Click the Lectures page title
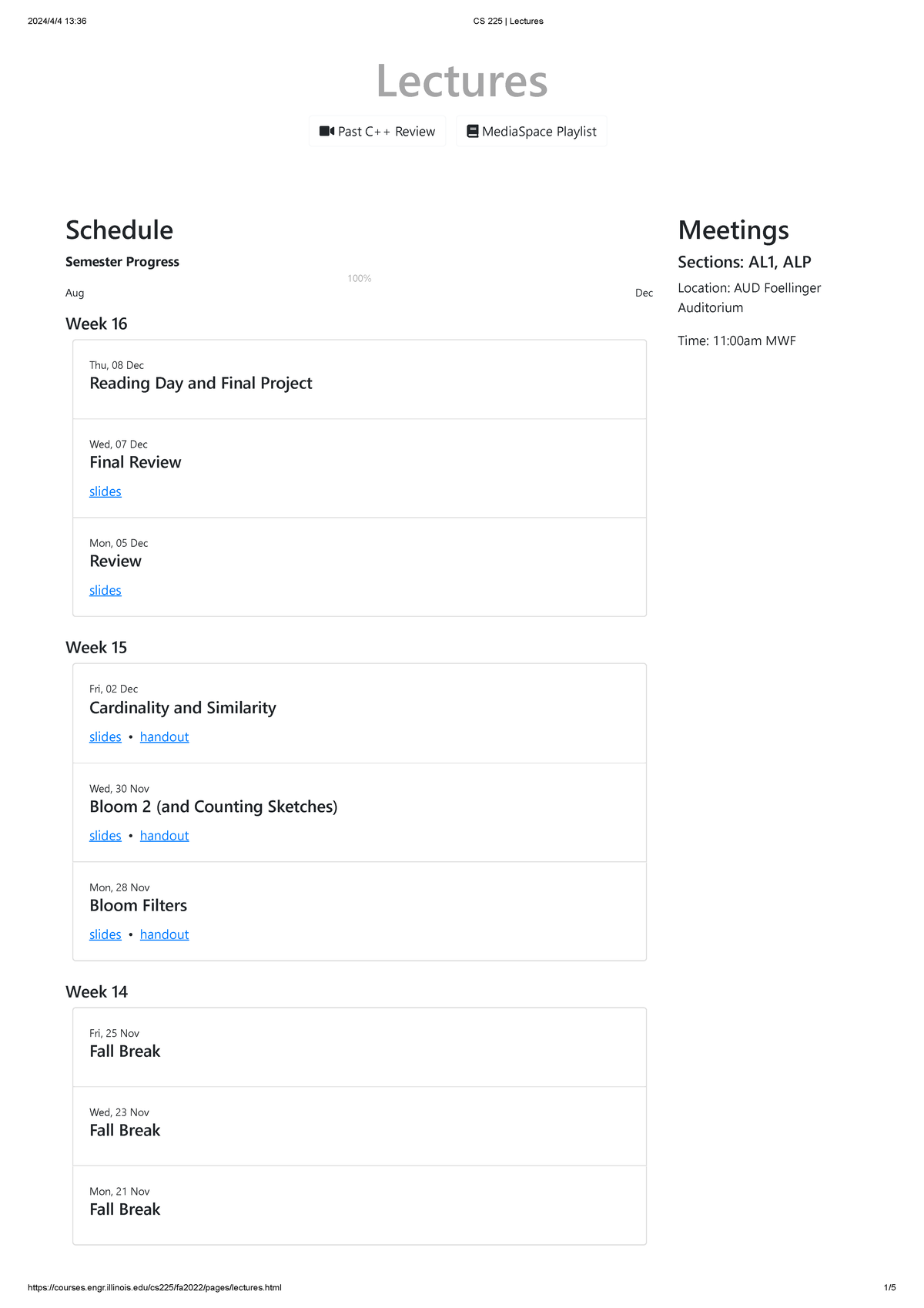 462,81
